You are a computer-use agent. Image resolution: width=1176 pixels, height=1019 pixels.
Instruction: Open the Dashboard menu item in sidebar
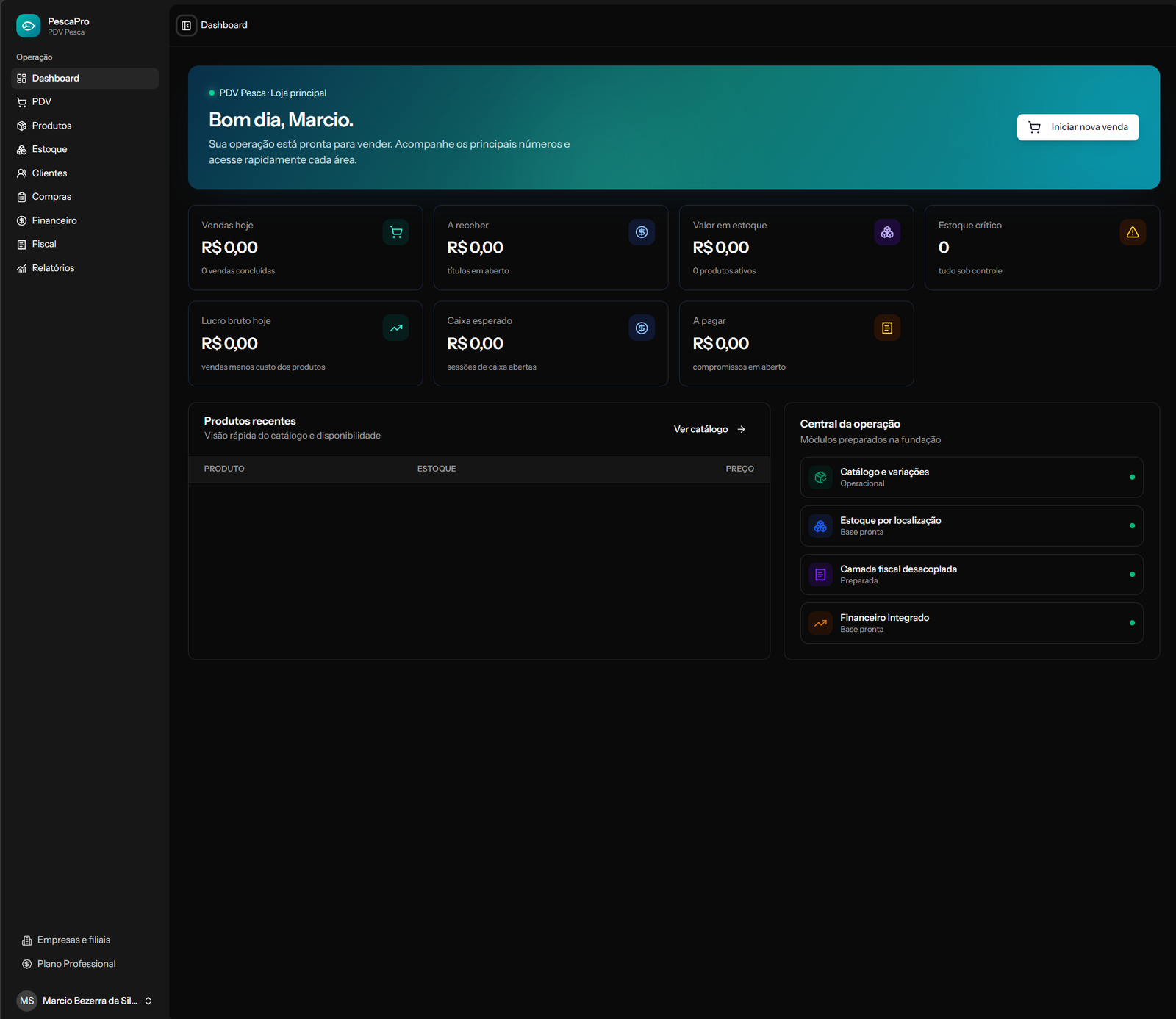click(85, 79)
